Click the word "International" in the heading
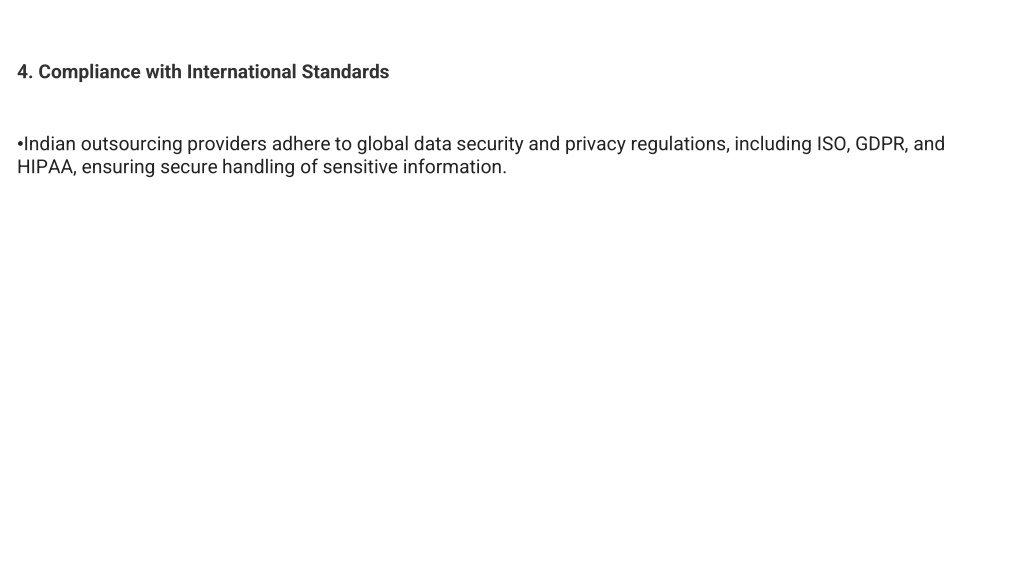Image resolution: width=1024 pixels, height=576 pixels. [242, 72]
